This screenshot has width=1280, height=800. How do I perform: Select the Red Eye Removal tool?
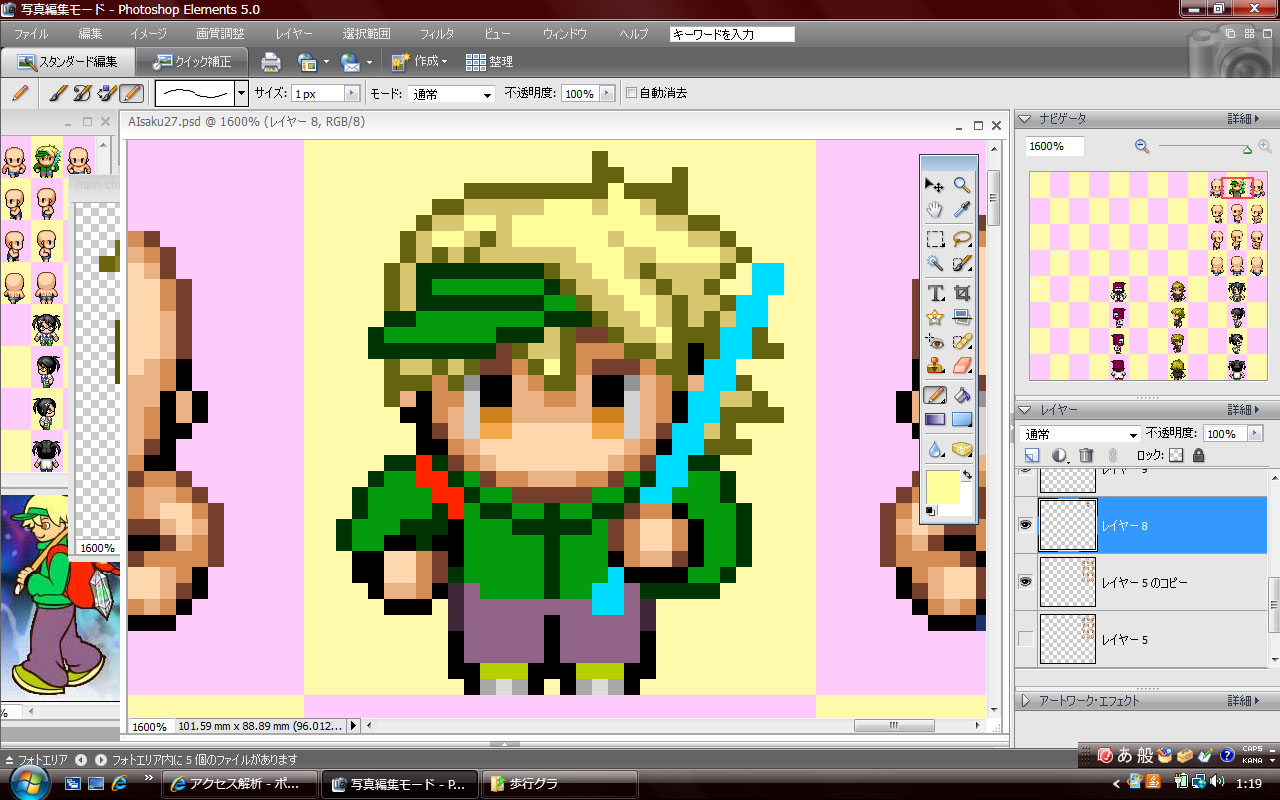point(935,342)
